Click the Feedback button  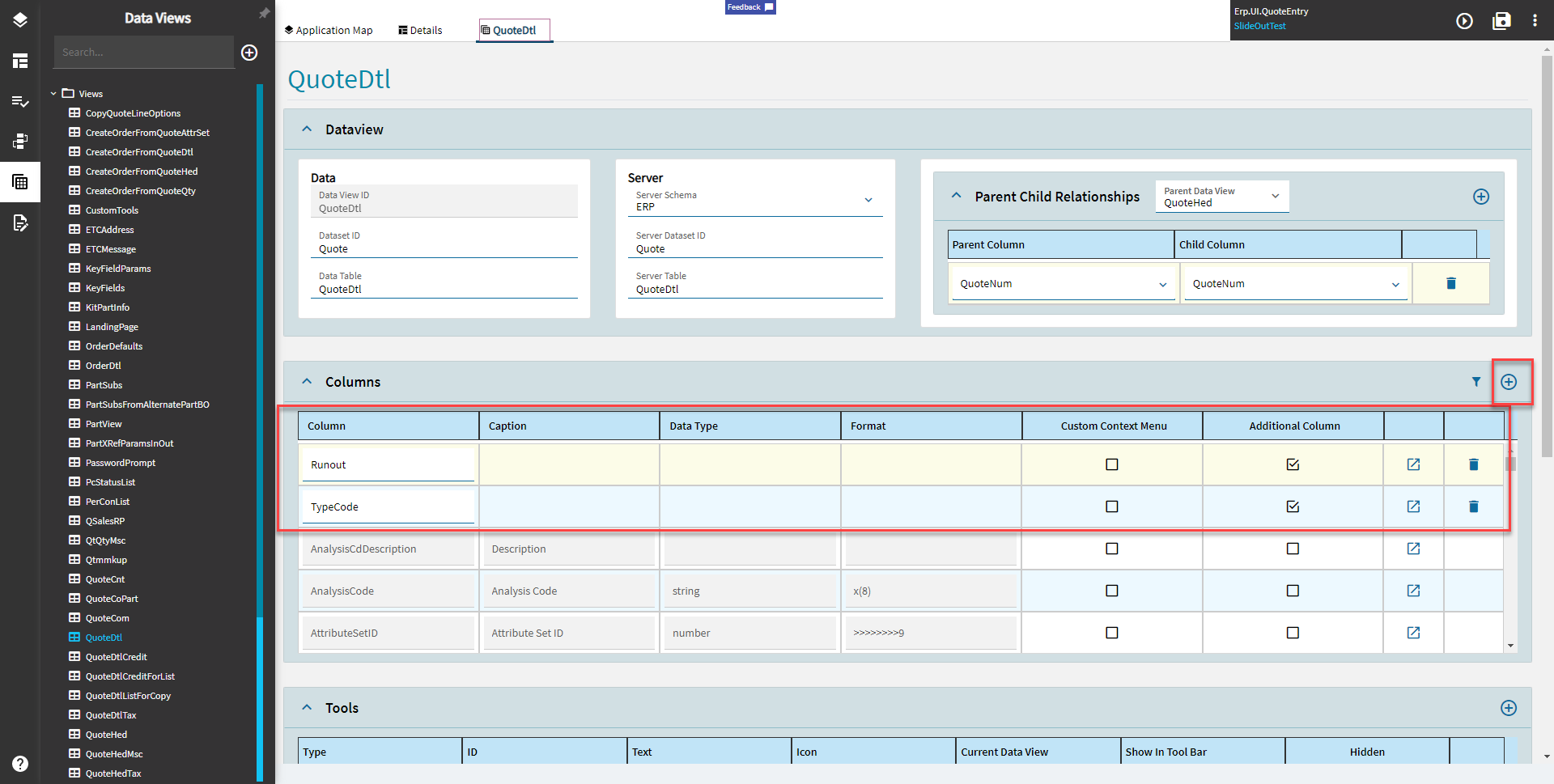(750, 7)
